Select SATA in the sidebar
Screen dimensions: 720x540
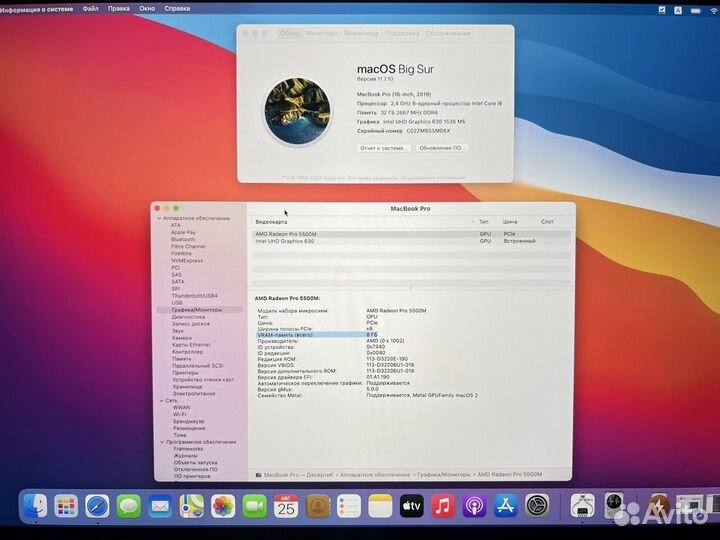point(178,282)
